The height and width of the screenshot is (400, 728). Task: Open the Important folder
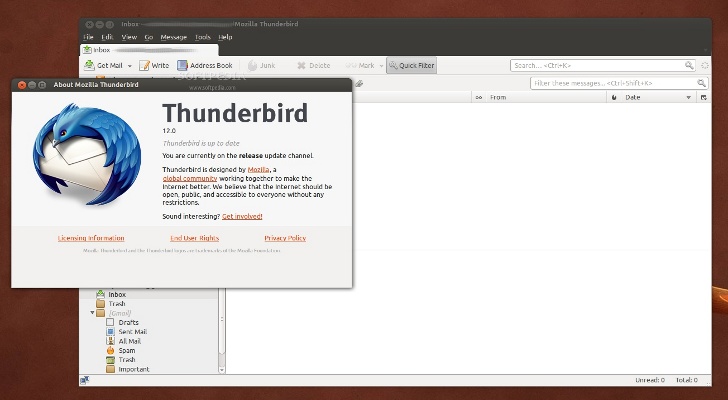pyautogui.click(x=134, y=369)
